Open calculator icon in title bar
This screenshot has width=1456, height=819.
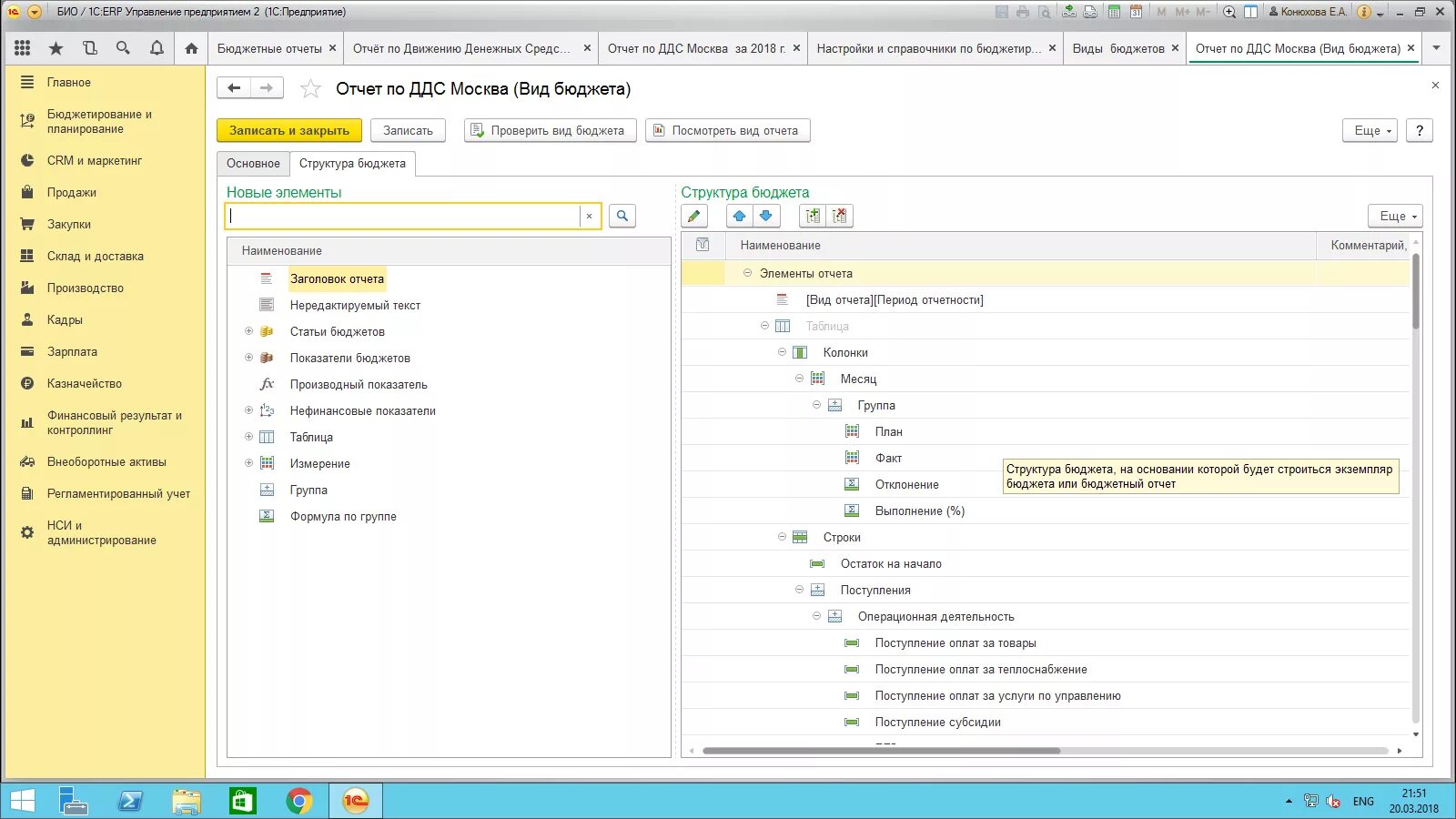[x=1114, y=12]
